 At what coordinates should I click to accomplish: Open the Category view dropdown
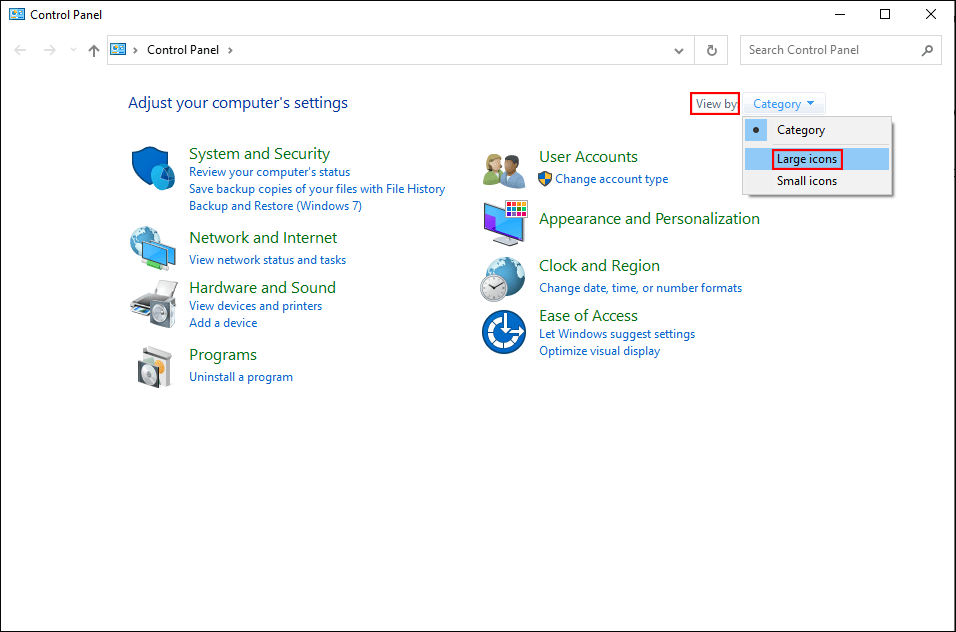click(783, 103)
